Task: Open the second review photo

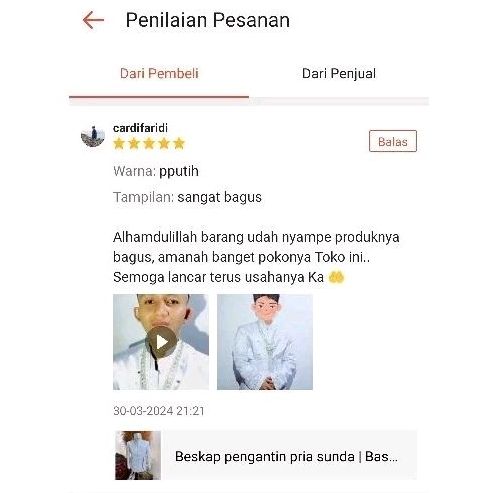Action: (x=265, y=342)
